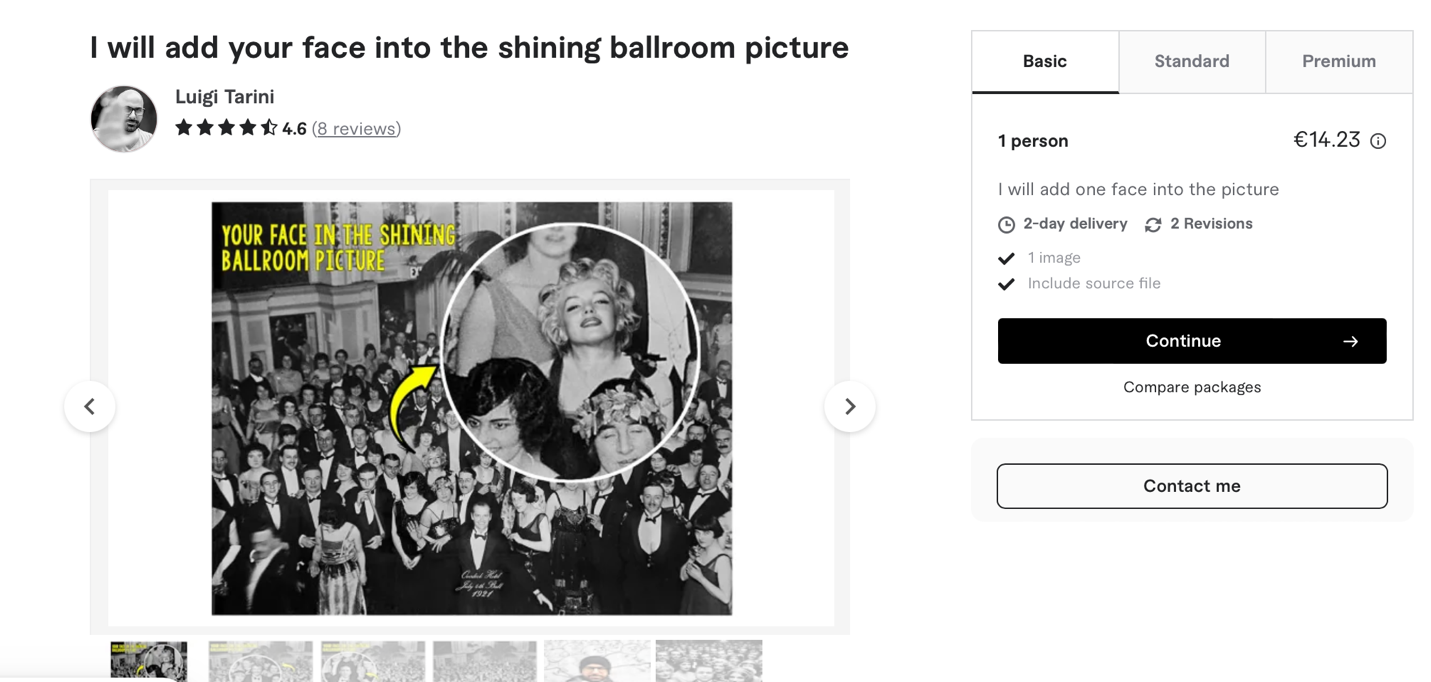Click the seller name Luigi Tarini

[225, 96]
